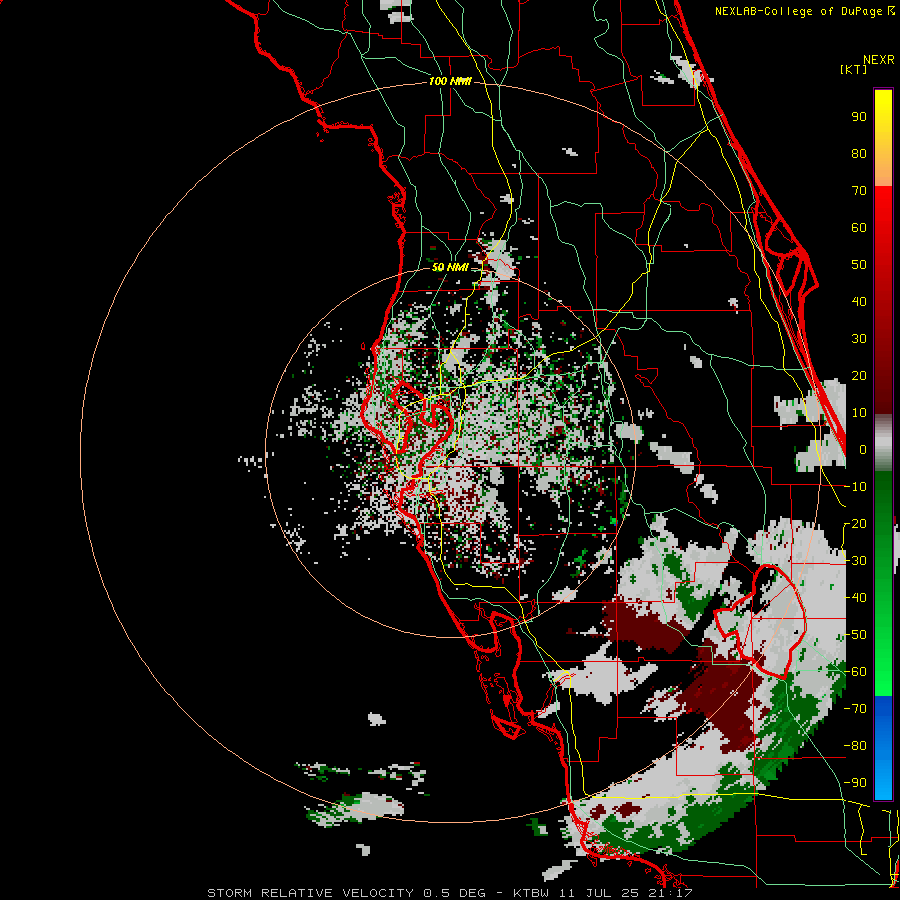The height and width of the screenshot is (900, 900).
Task: Click the positive 60 scale value
Action: (x=859, y=228)
